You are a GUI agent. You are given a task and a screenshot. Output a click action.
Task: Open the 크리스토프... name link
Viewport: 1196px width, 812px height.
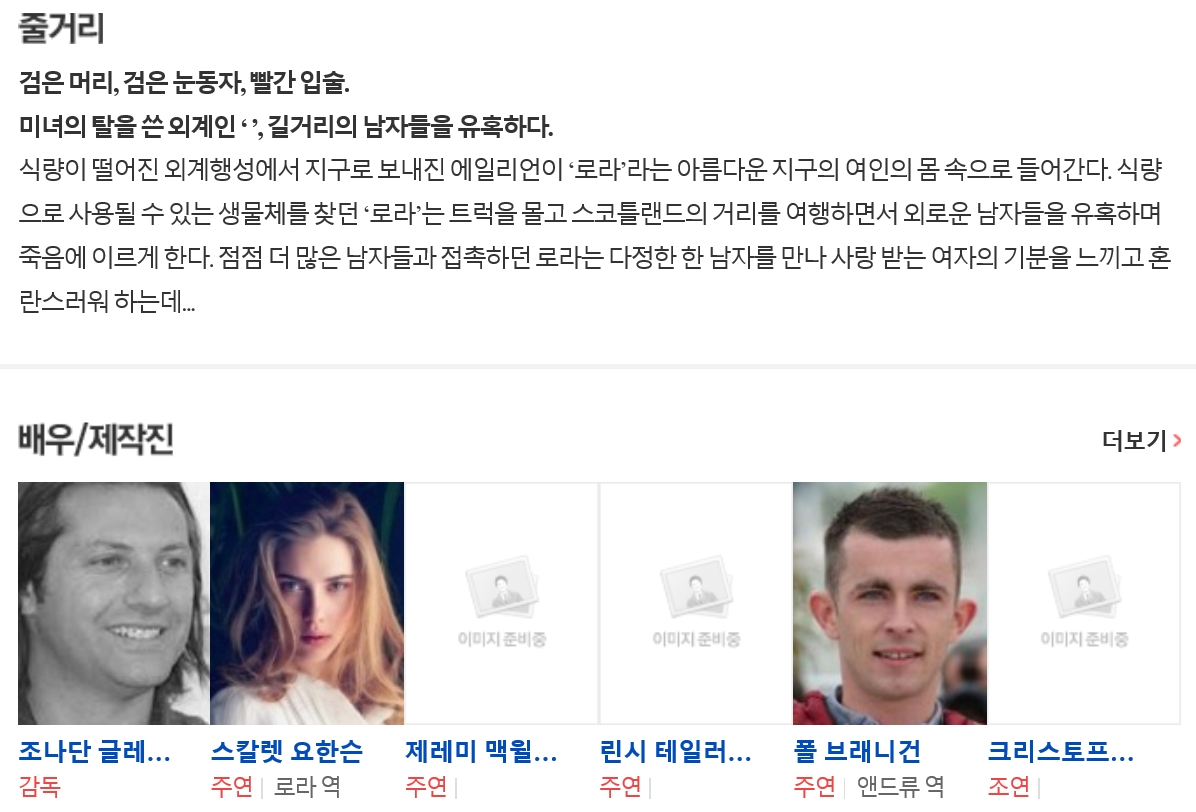pos(1061,752)
